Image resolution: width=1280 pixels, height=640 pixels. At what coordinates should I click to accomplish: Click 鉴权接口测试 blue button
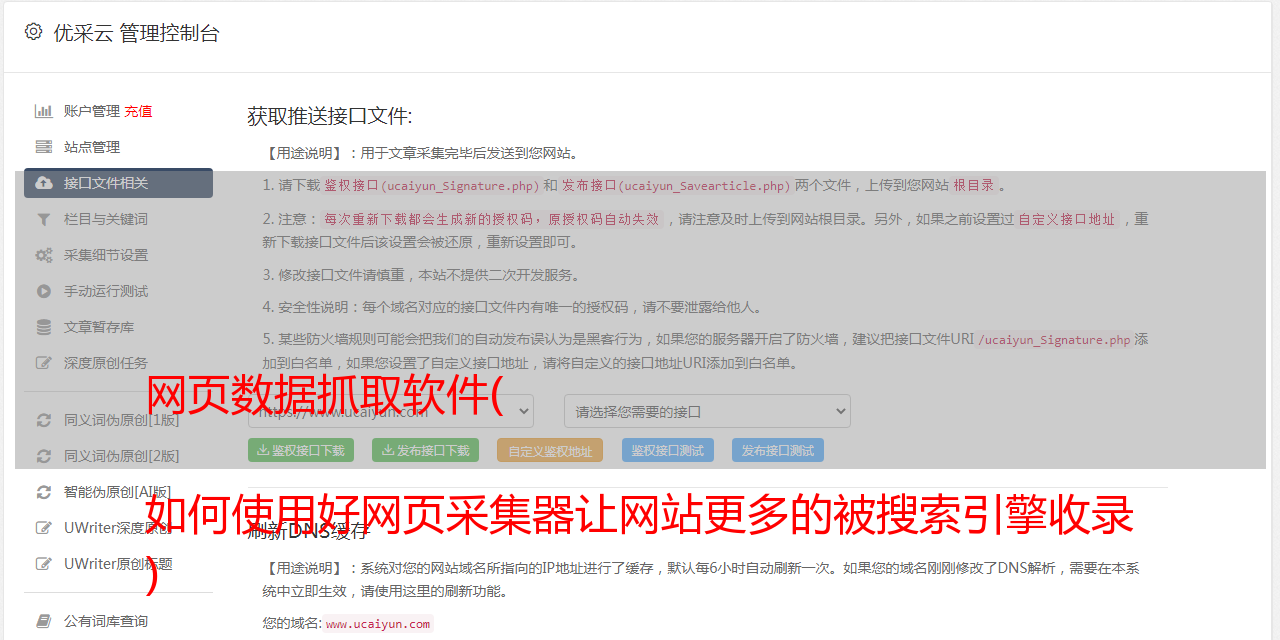pos(668,450)
